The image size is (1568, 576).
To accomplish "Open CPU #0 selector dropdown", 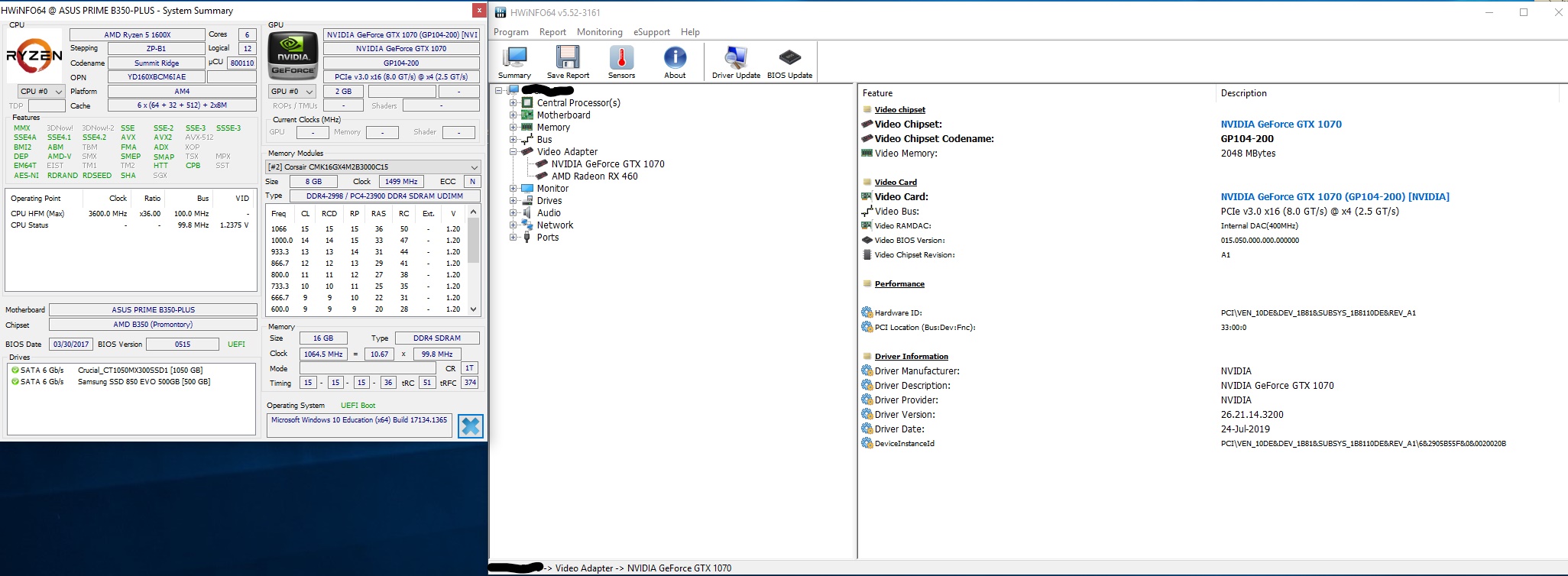I will click(x=41, y=91).
